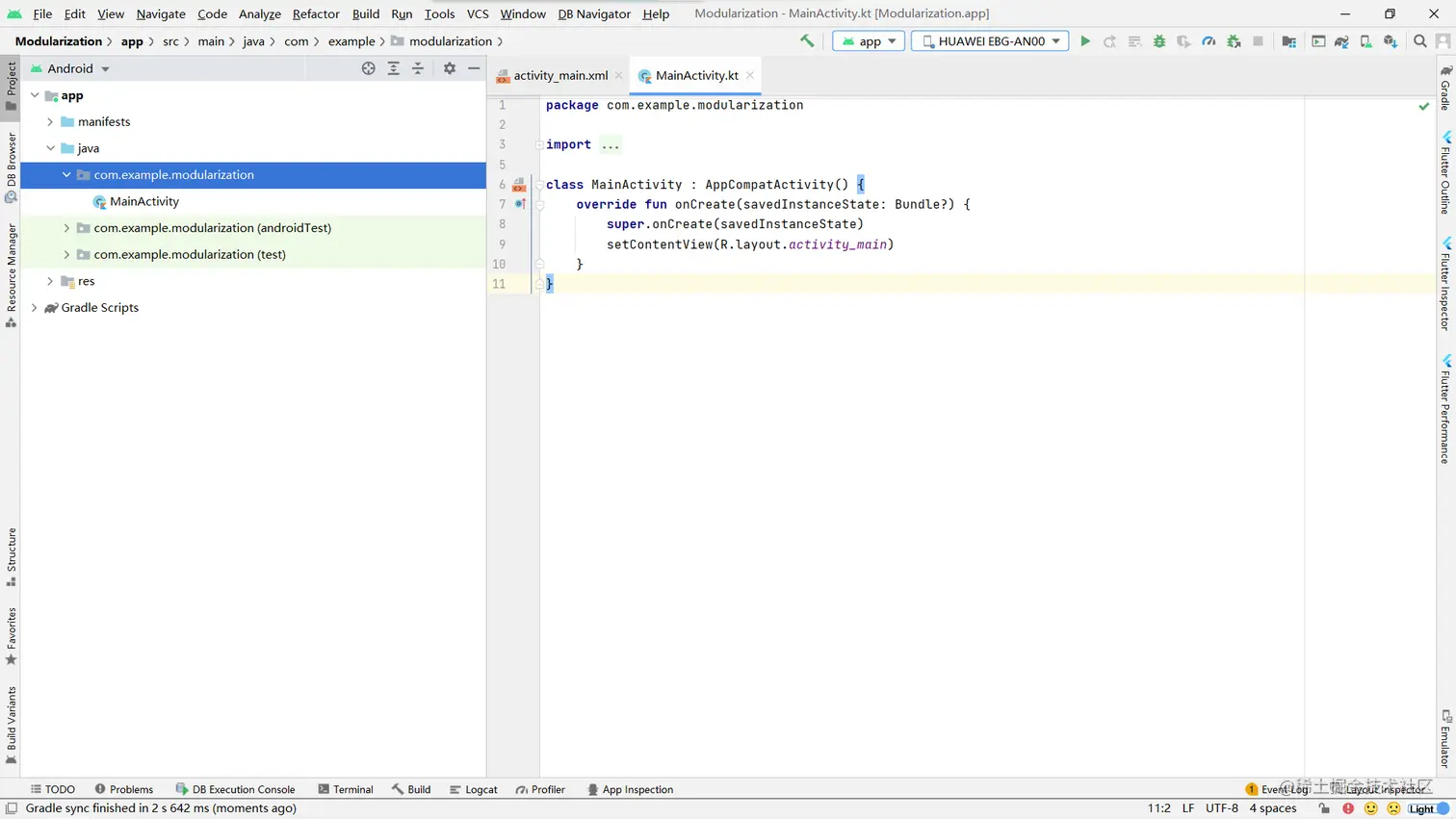
Task: Open the SDK Manager cube icon
Action: coord(1391,41)
